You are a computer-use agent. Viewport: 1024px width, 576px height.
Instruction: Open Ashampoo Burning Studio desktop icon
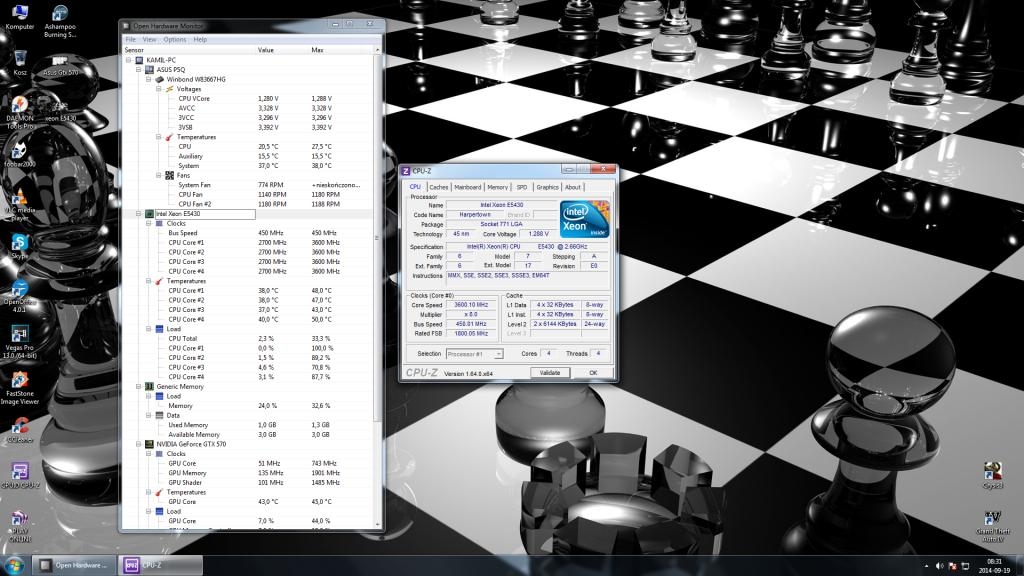60,13
